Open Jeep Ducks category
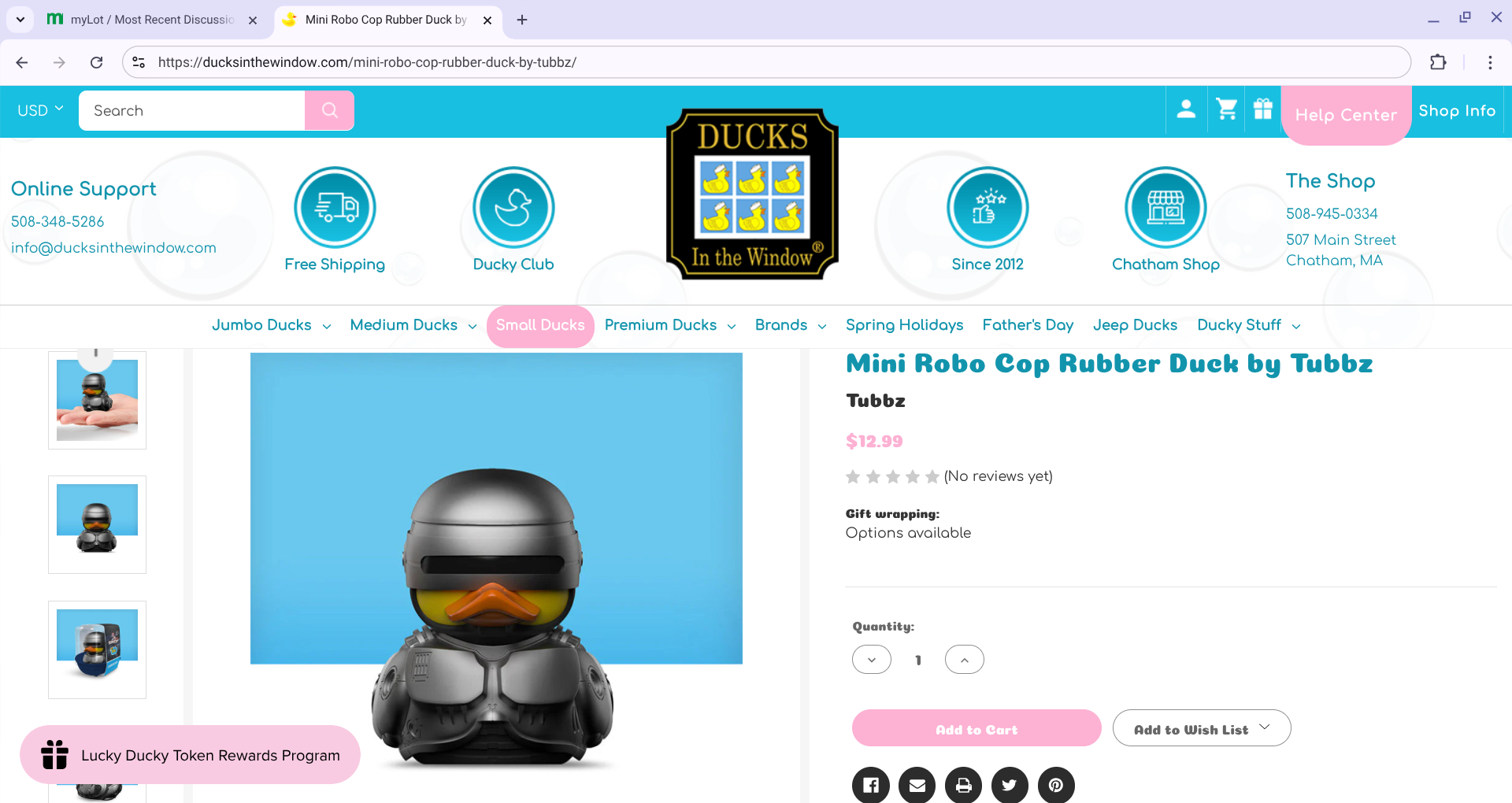The image size is (1512, 803). click(x=1135, y=325)
